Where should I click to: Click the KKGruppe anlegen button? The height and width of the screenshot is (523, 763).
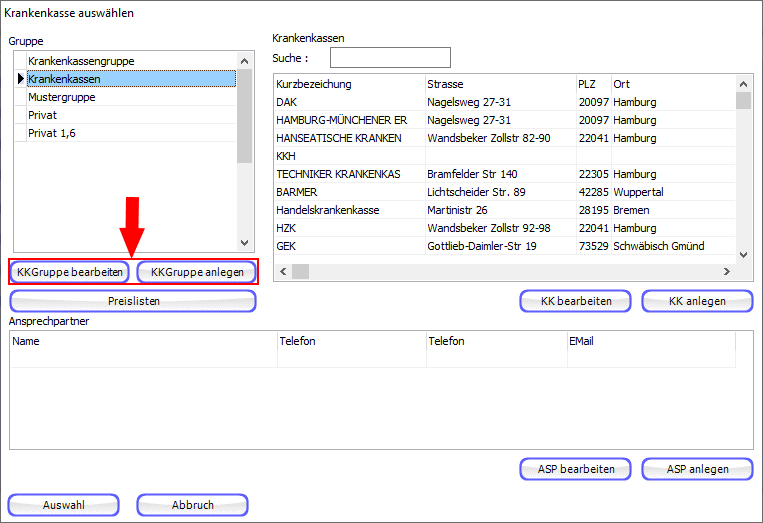tap(196, 272)
